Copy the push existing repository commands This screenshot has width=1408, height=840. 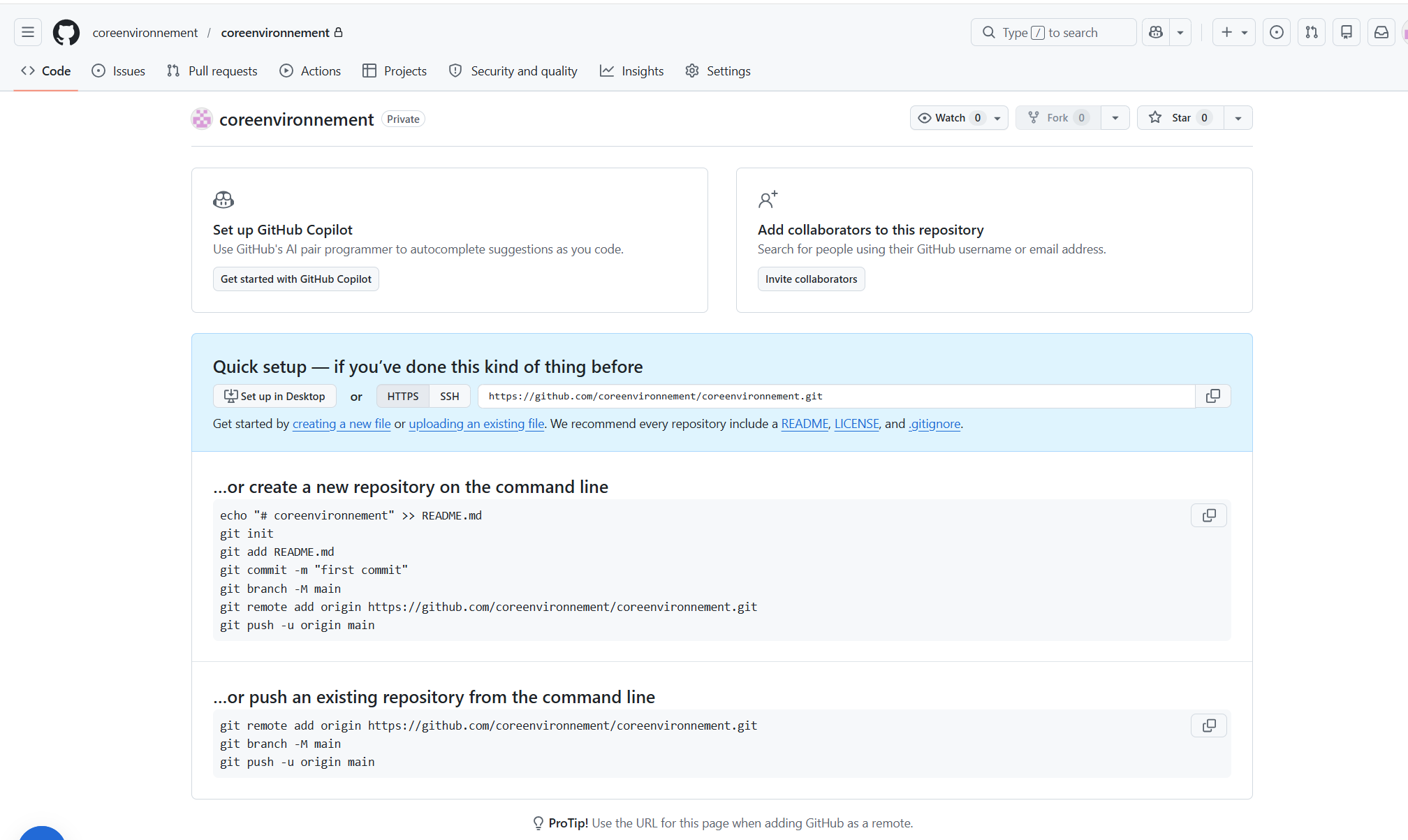pos(1209,725)
